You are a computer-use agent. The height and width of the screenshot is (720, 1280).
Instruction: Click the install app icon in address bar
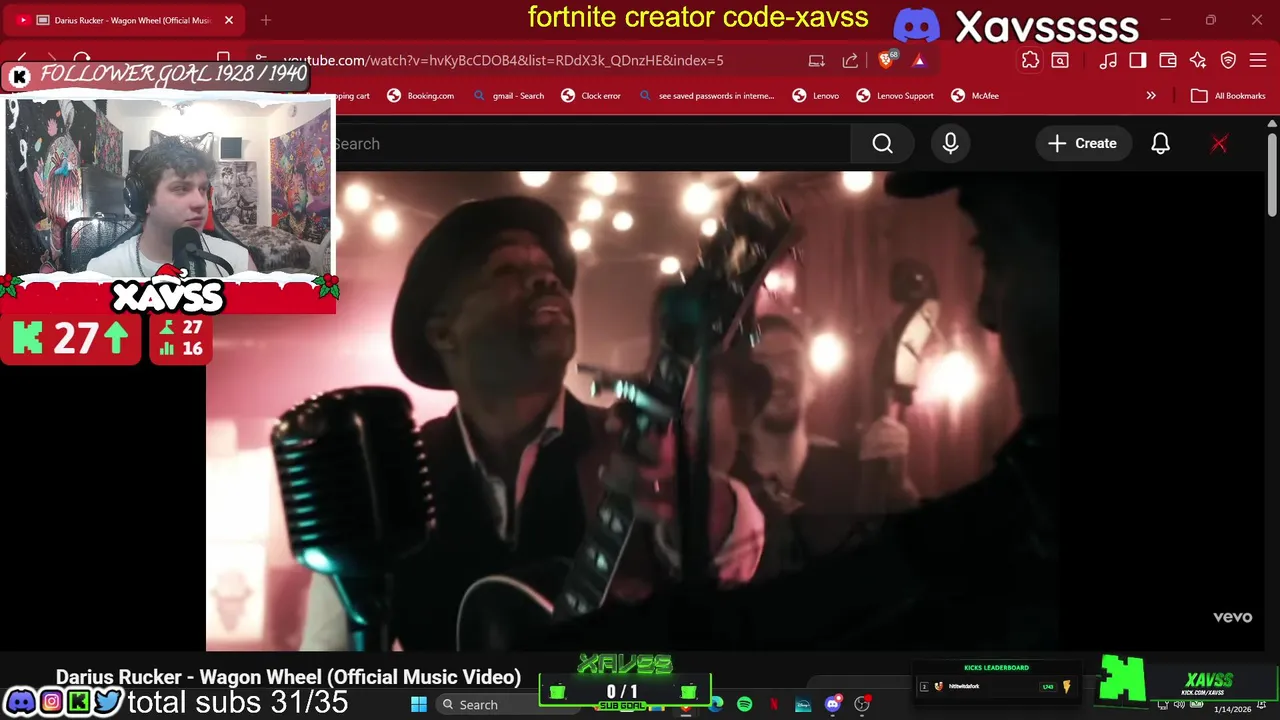tap(817, 61)
